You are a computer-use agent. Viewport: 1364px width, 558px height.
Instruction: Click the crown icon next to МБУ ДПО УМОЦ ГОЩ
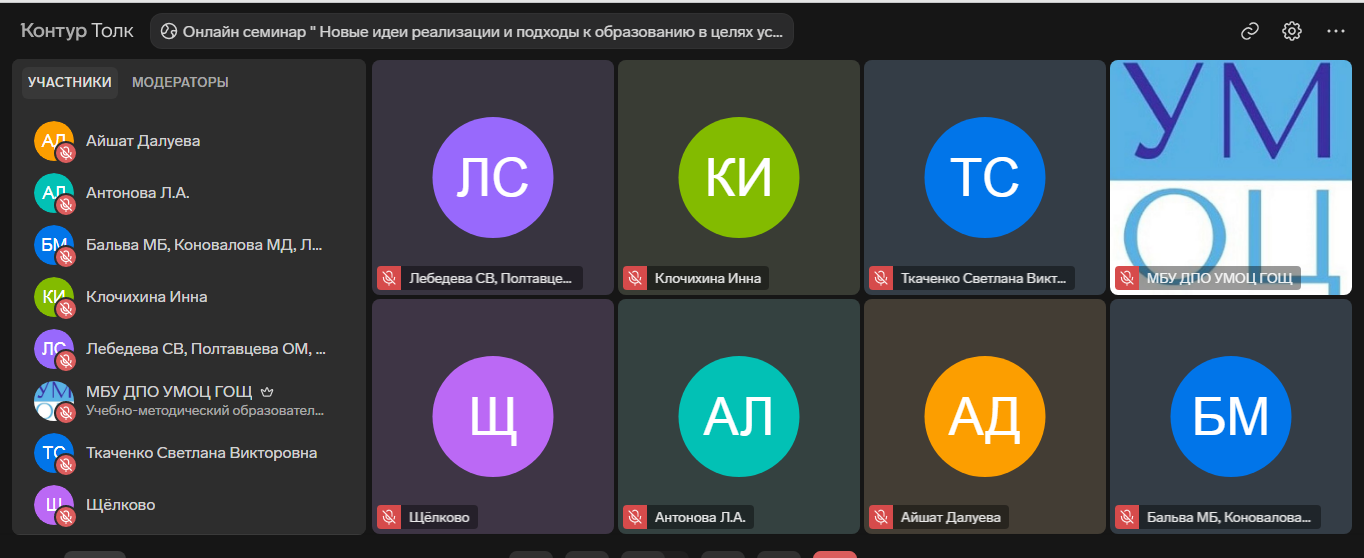click(267, 391)
